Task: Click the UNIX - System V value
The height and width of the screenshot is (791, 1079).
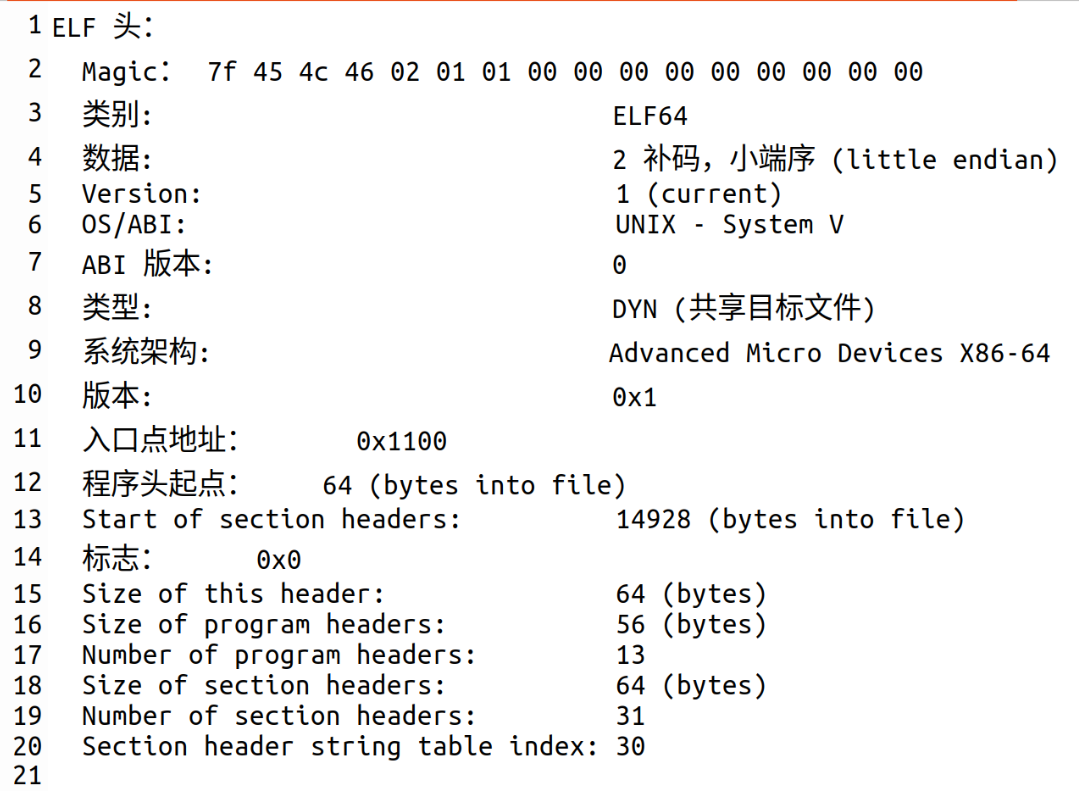Action: point(729,224)
